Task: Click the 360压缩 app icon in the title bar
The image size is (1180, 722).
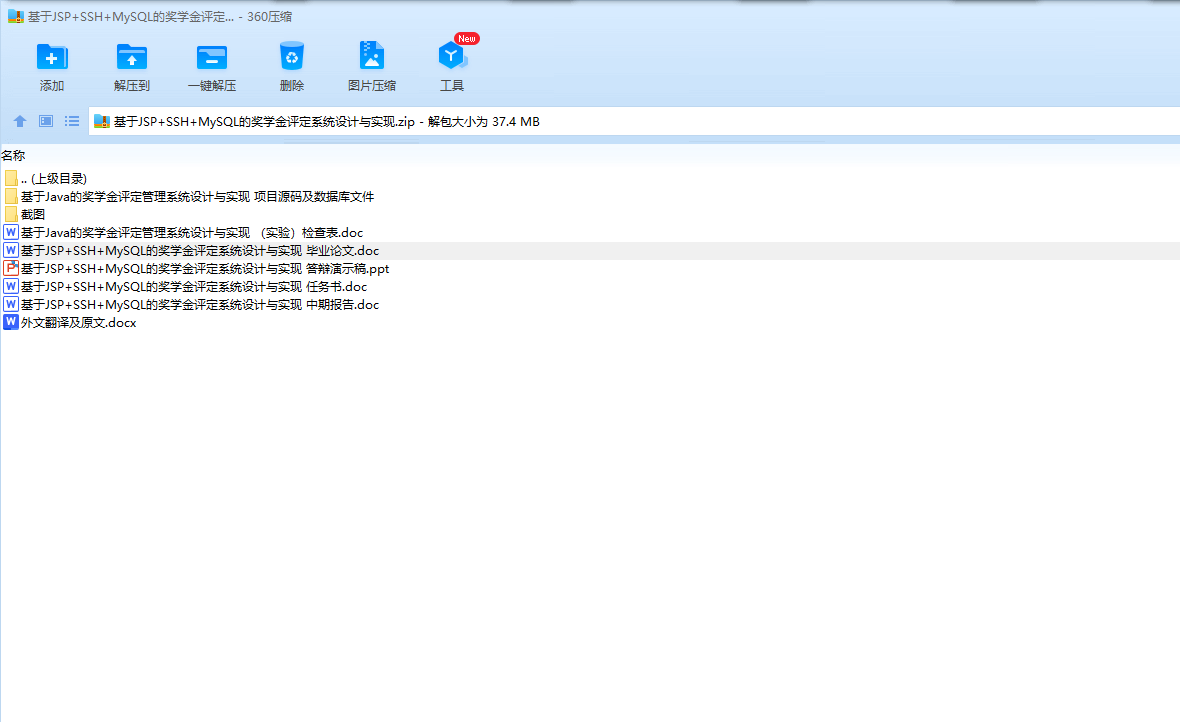Action: [x=16, y=17]
